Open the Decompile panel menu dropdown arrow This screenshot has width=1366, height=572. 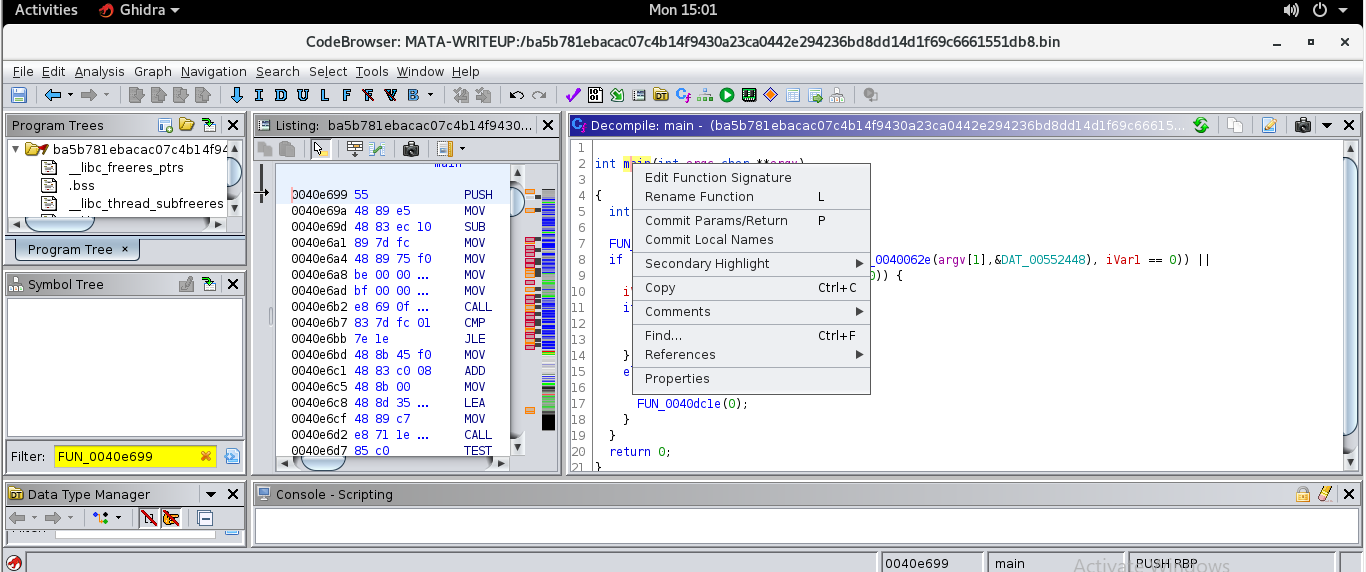1327,125
